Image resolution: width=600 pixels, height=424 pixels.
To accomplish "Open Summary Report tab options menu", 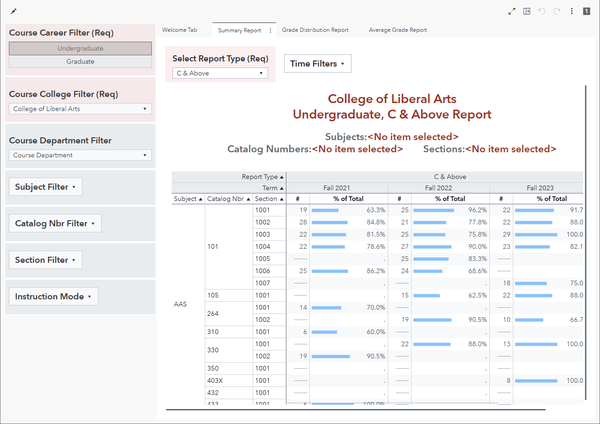I will [270, 31].
